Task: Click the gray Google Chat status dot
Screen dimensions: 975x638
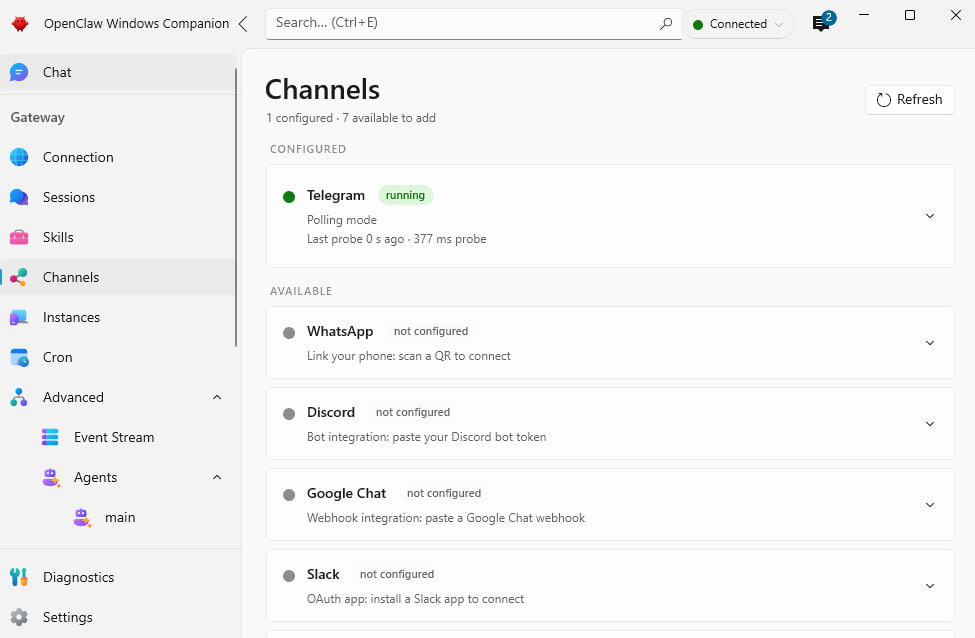Action: point(289,495)
